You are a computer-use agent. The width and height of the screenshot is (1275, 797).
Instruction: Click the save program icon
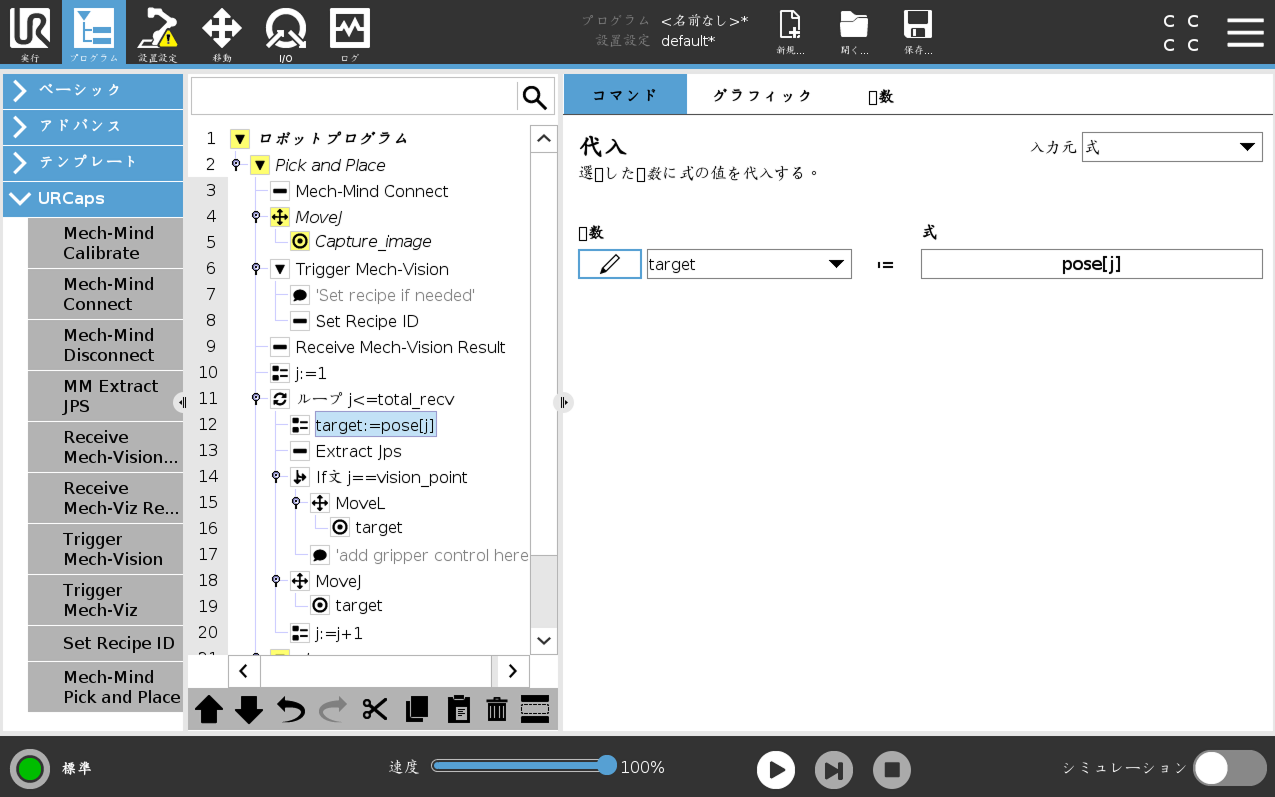click(917, 33)
